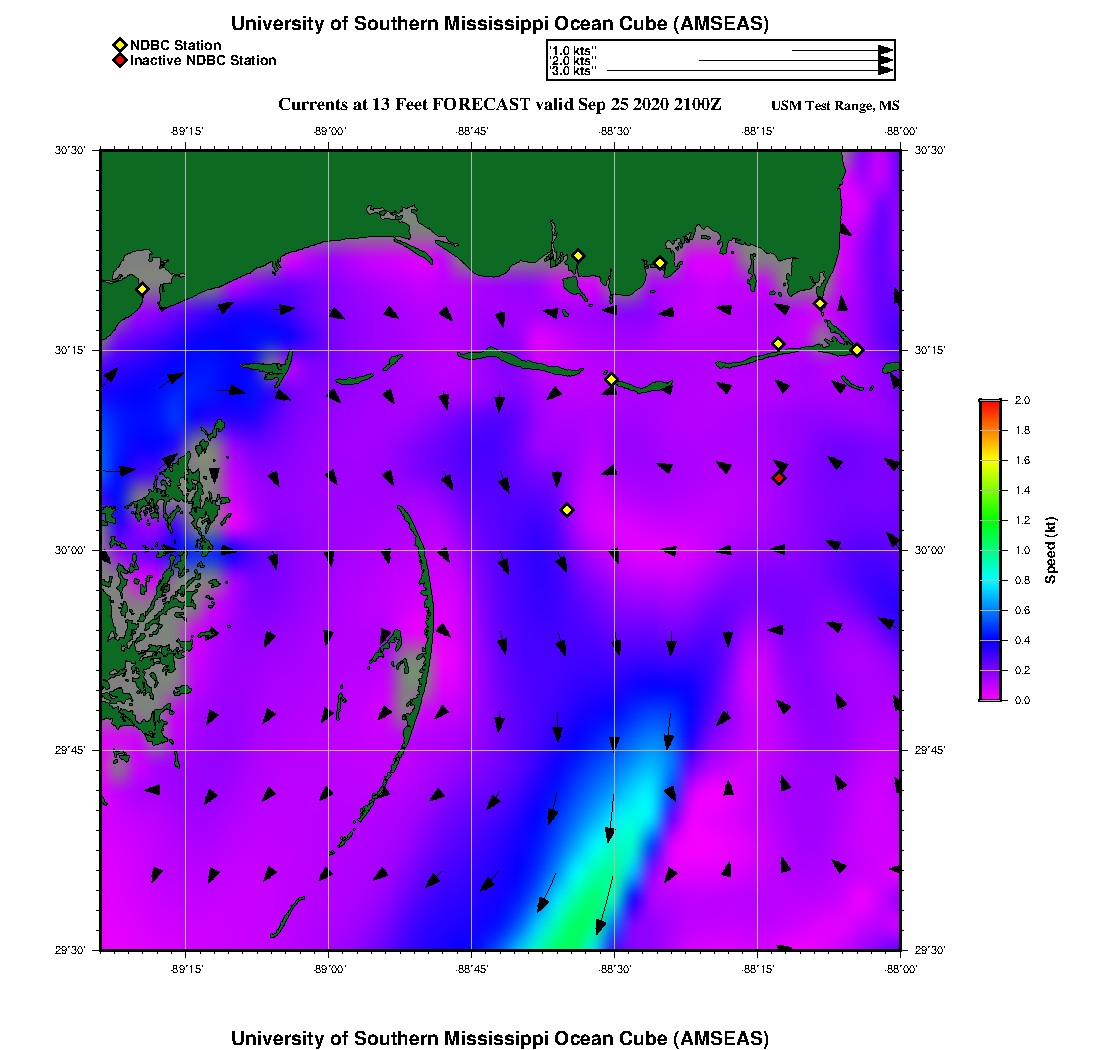This screenshot has width=1100, height=1050.
Task: Click the 'NDBC Station' legend label
Action: pyautogui.click(x=176, y=45)
